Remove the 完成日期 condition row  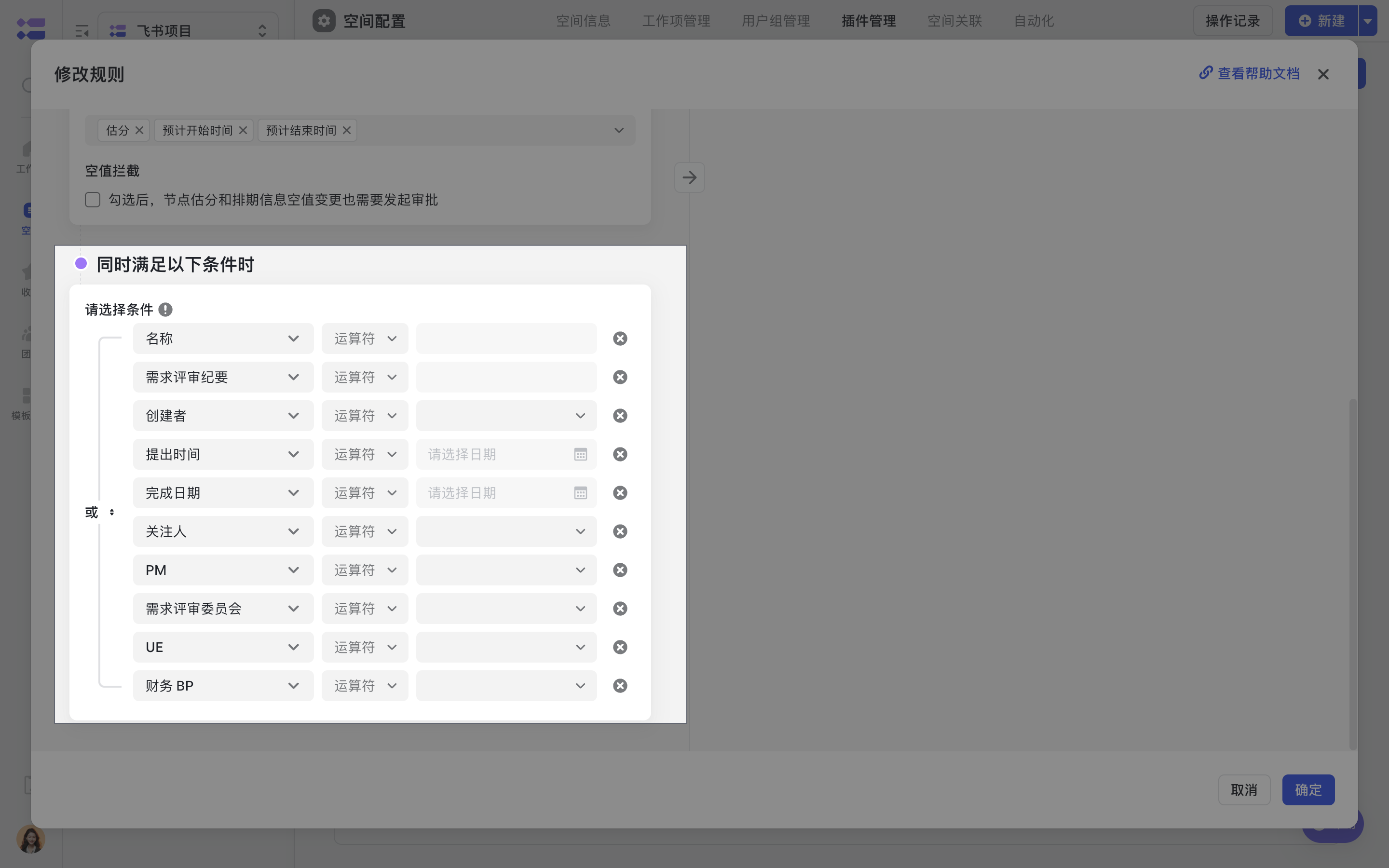tap(620, 492)
